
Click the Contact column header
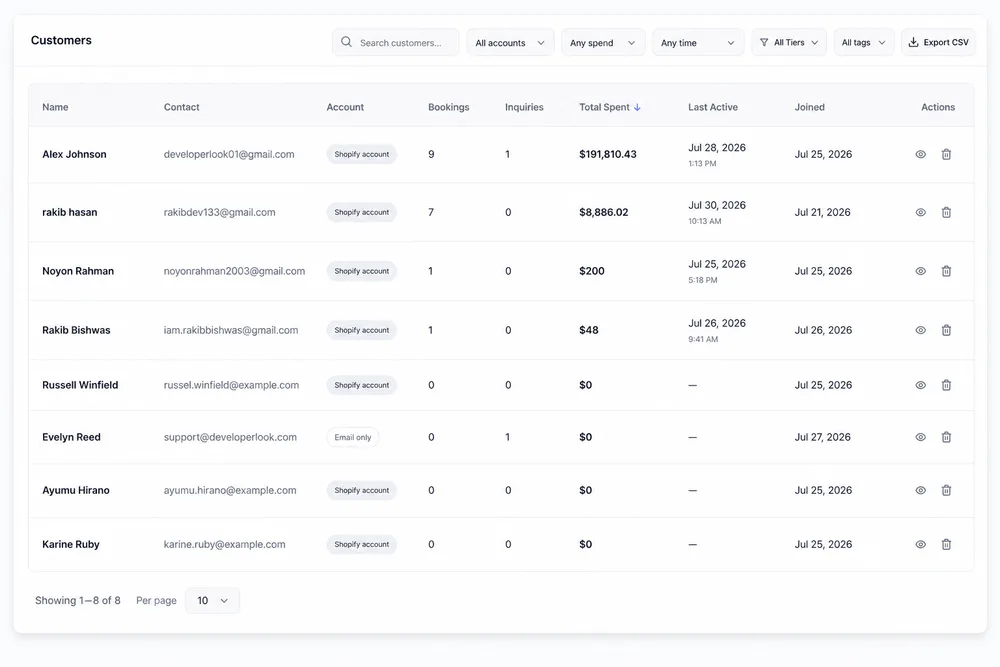(182, 107)
